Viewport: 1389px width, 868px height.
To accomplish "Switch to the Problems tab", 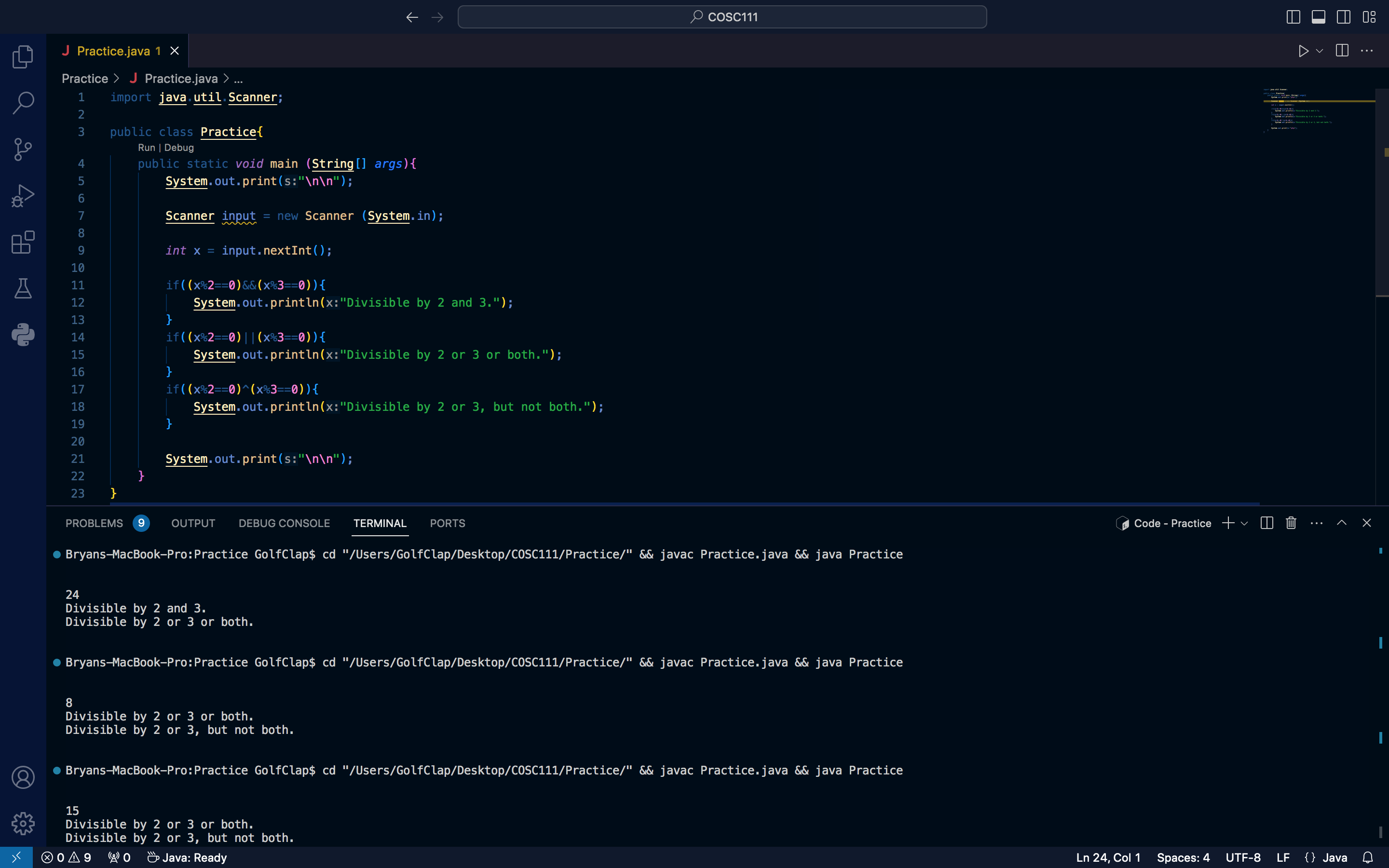I will coord(107,523).
